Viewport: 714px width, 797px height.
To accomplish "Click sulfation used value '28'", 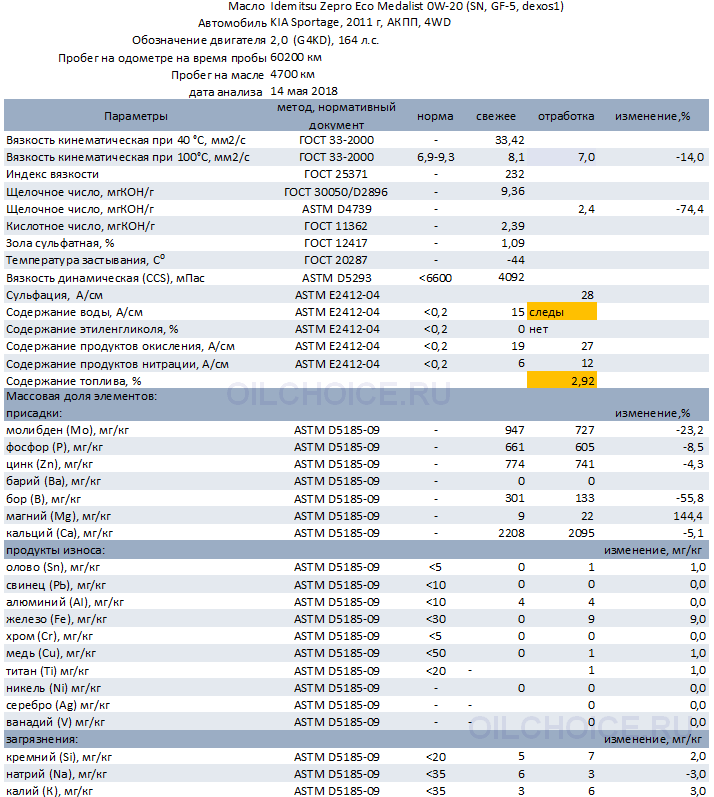I will (587, 295).
